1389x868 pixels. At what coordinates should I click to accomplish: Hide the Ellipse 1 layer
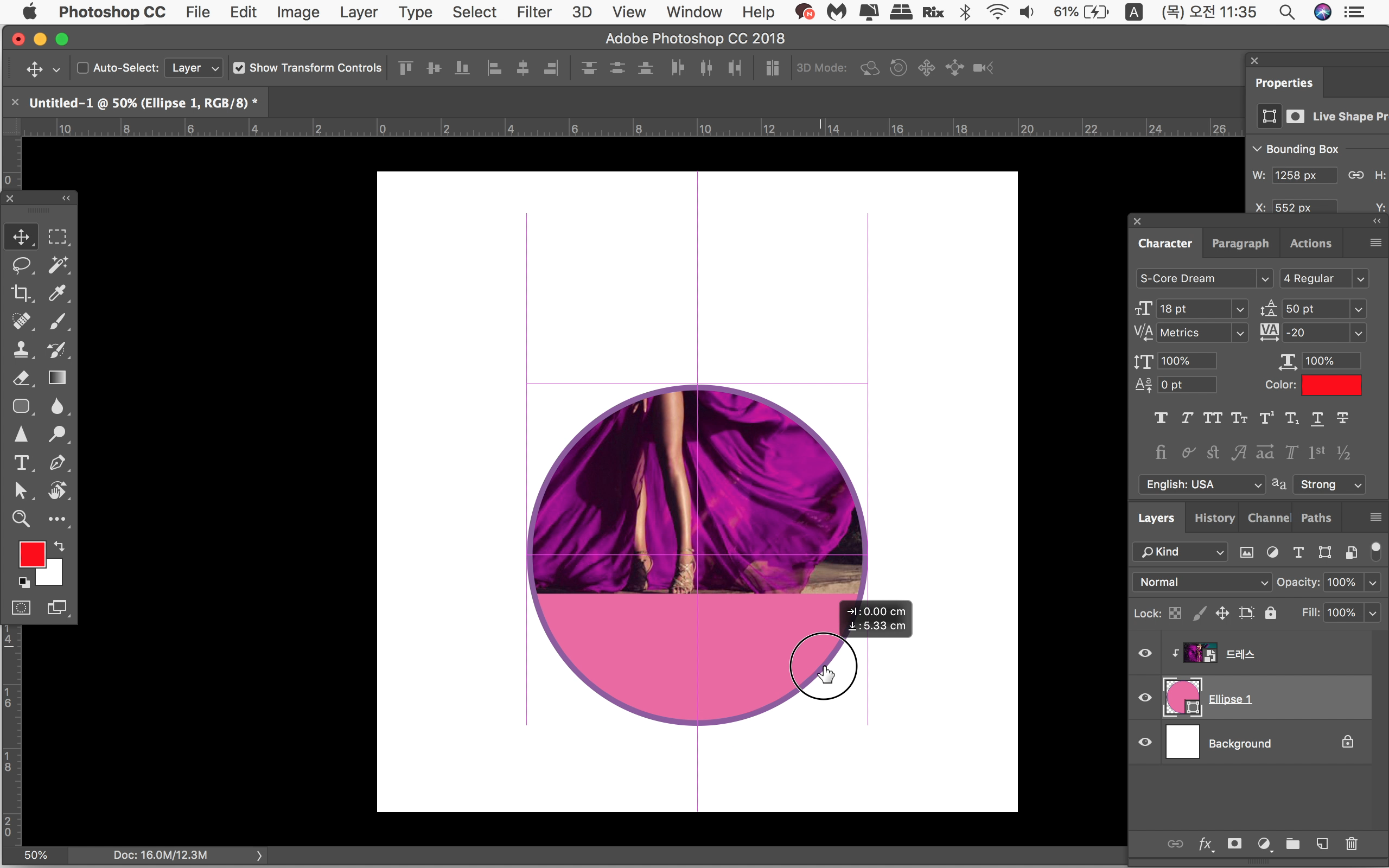coord(1145,698)
